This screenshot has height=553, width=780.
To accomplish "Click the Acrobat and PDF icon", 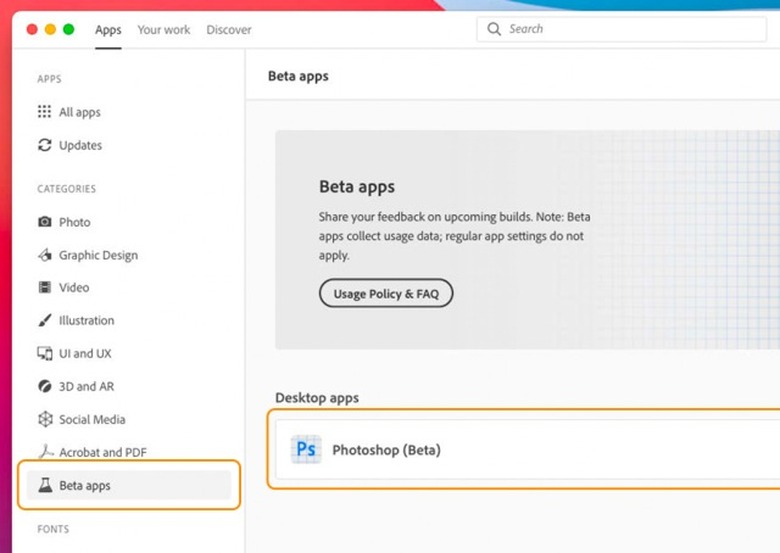I will coord(44,453).
